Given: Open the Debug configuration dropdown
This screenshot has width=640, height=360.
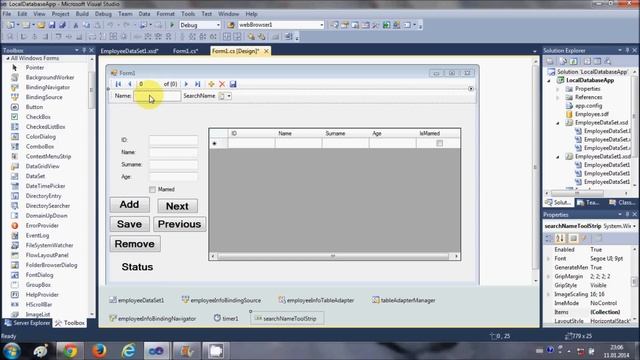Looking at the screenshot, I should point(218,25).
